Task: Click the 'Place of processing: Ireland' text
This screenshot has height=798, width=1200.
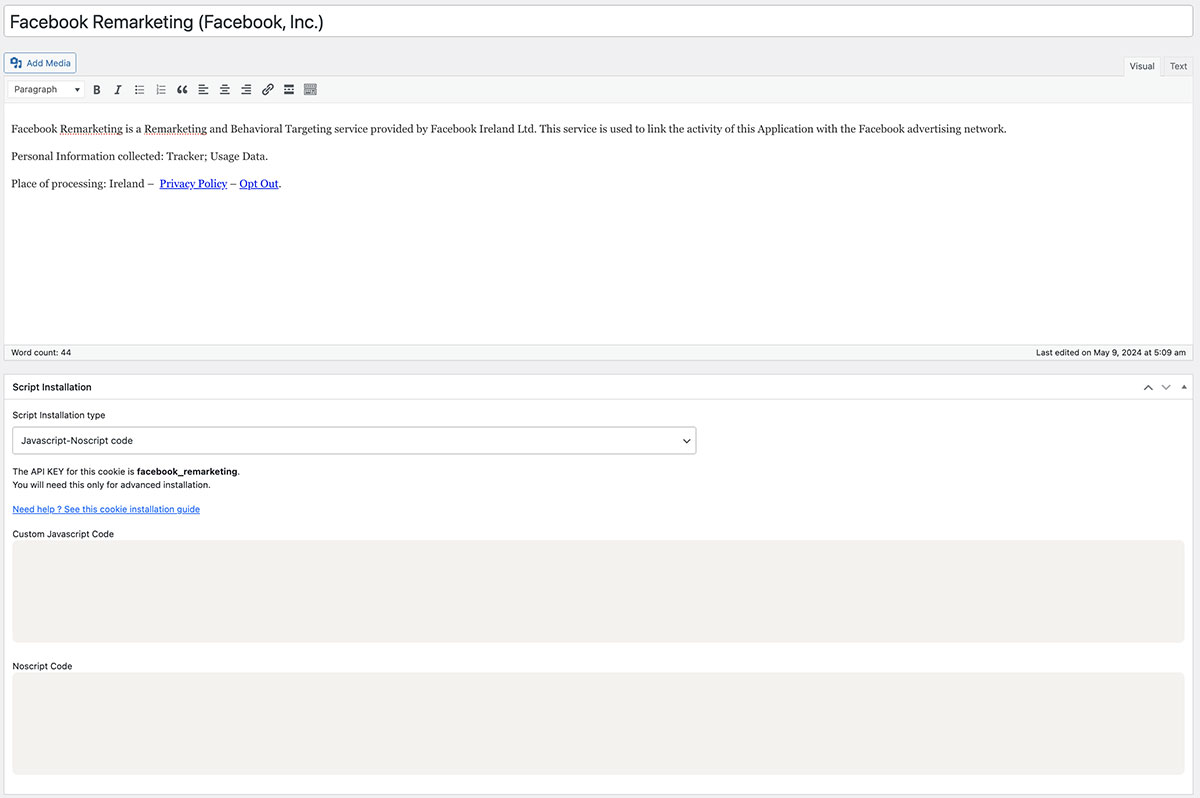Action: click(x=78, y=184)
